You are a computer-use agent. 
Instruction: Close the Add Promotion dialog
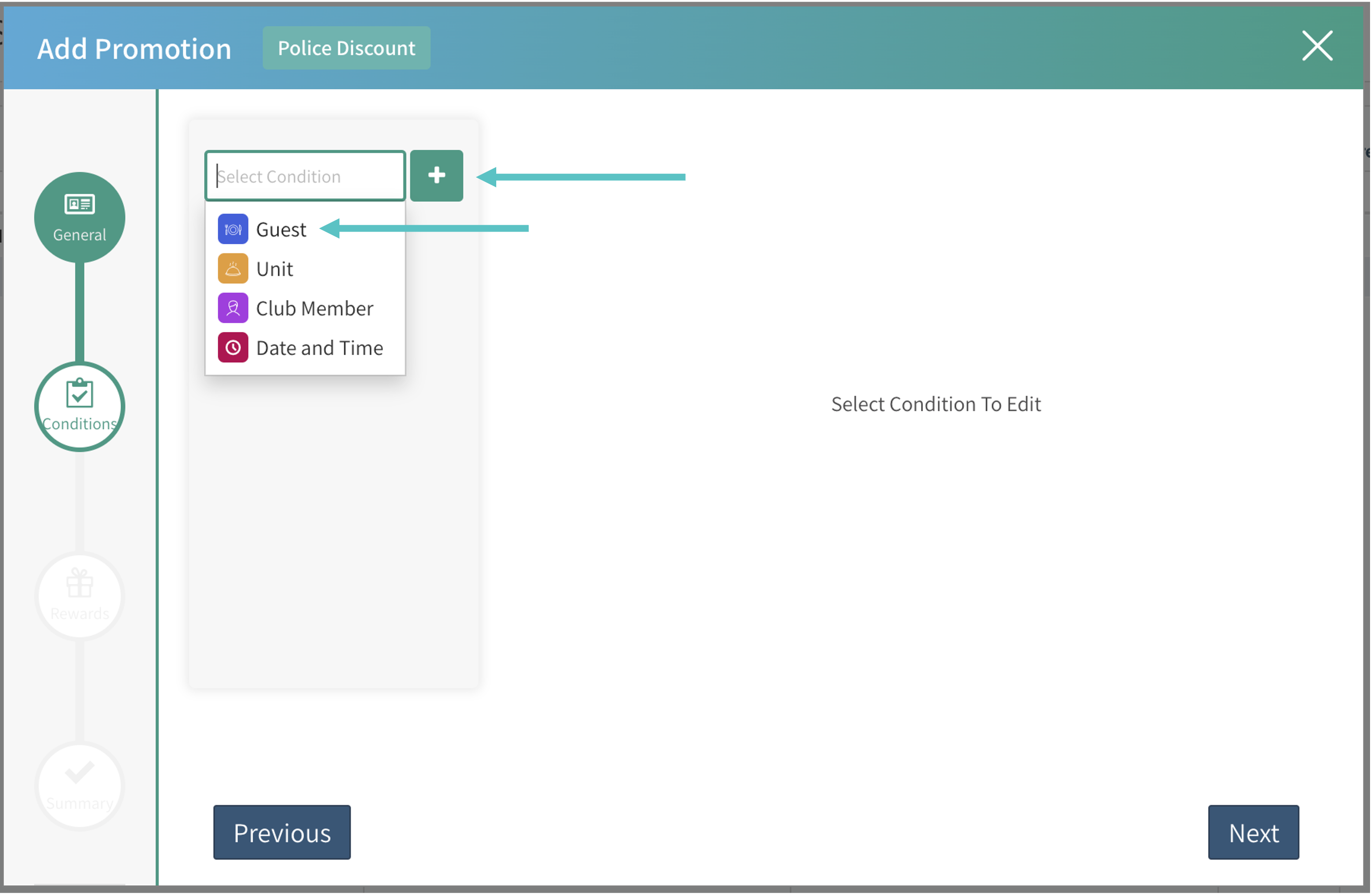pos(1317,46)
